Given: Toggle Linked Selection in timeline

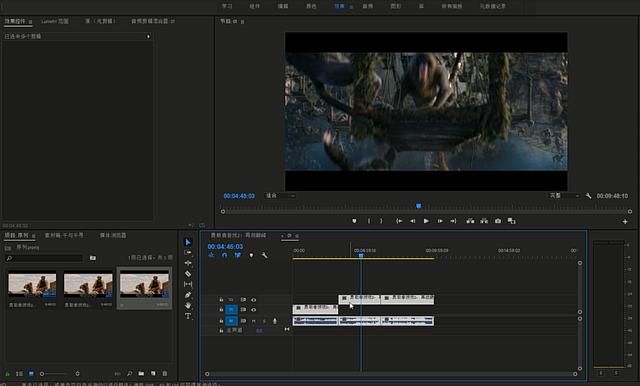Looking at the screenshot, I should point(238,255).
